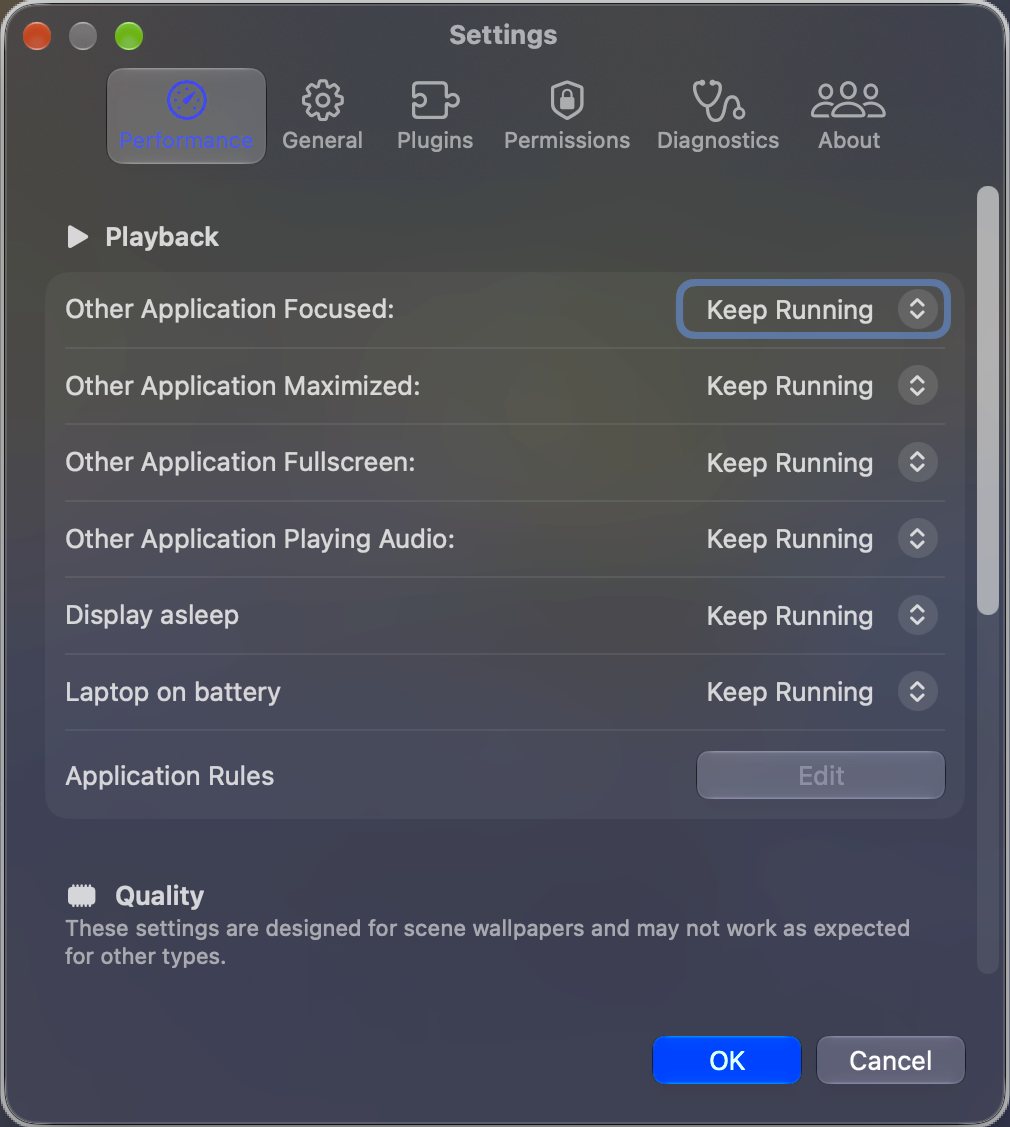Open the Other Application Focused dropdown
The height and width of the screenshot is (1127, 1010).
813,309
